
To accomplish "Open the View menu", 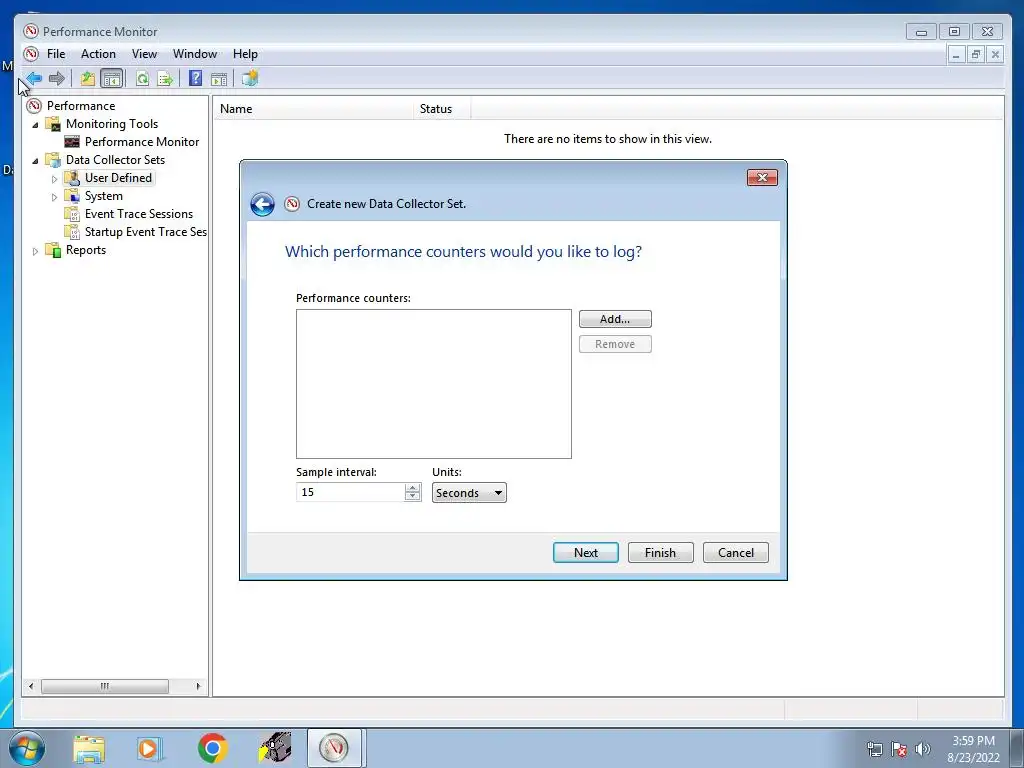I will (144, 54).
